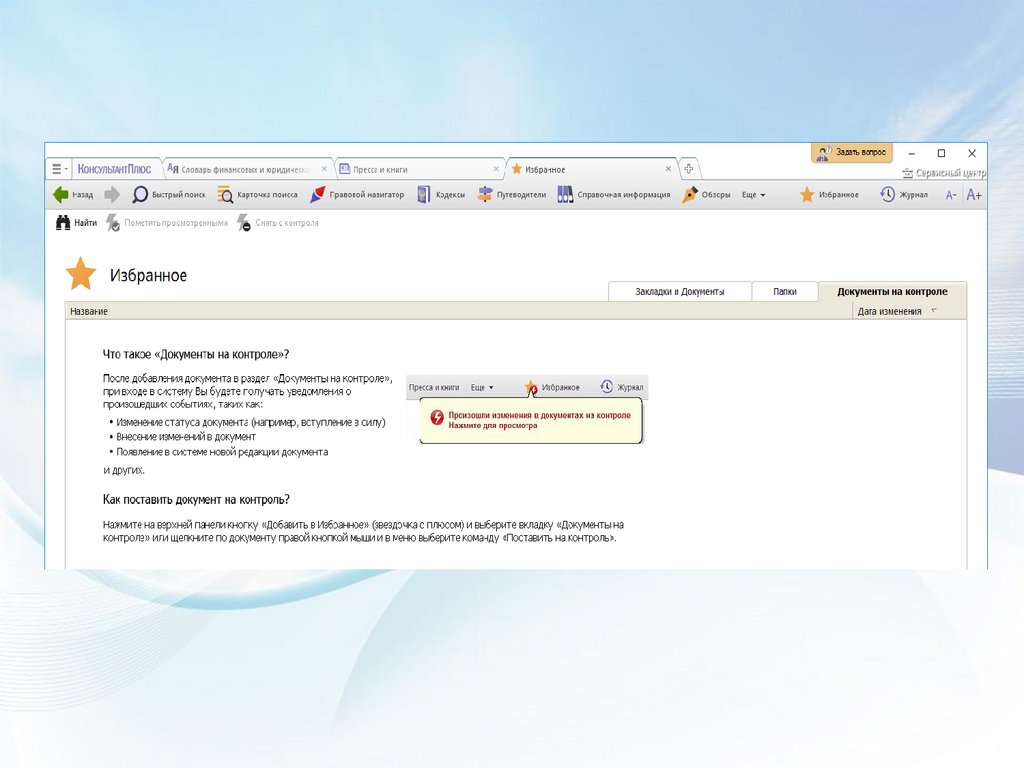1024x768 pixels.
Task: Open Обзоры pen icon
Action: (x=690, y=195)
